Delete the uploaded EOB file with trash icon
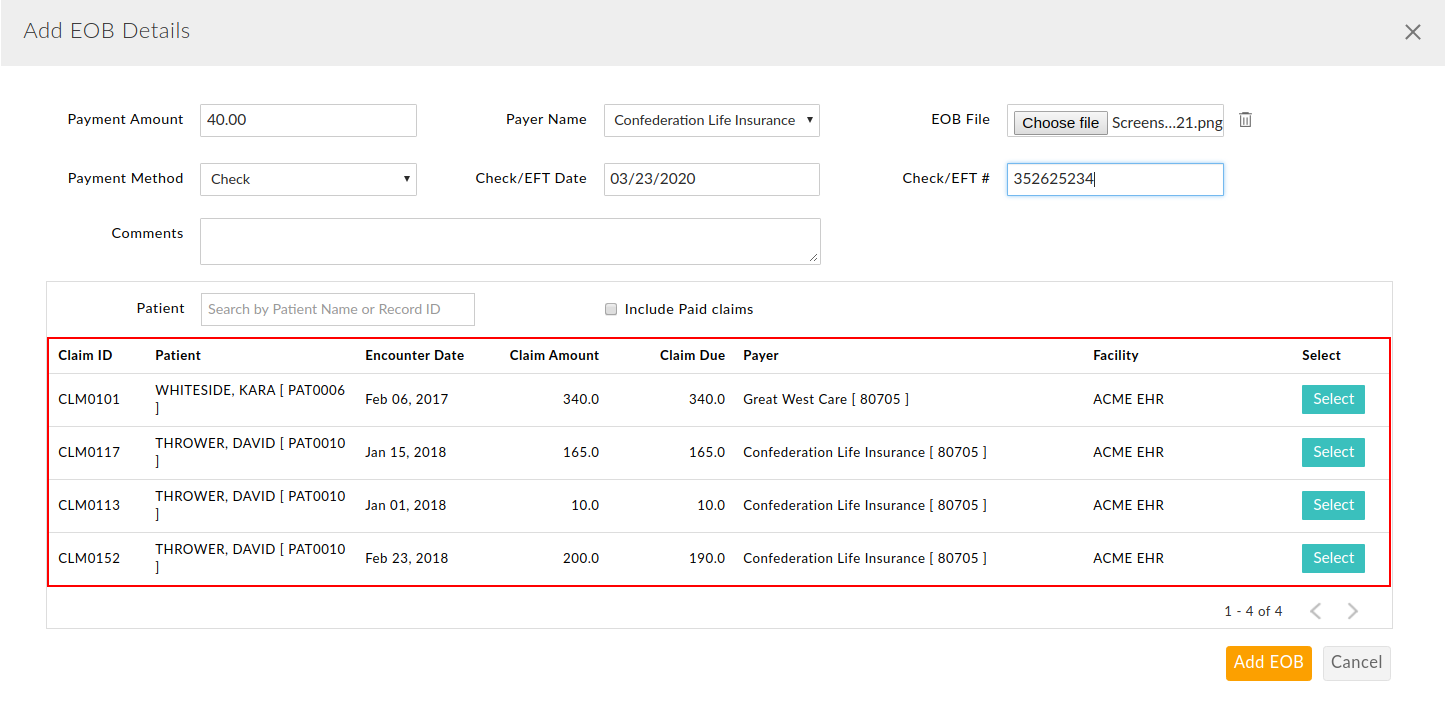1445x707 pixels. coord(1245,120)
